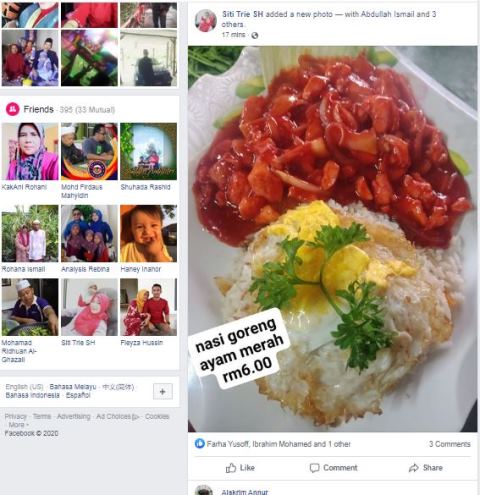Switch language to Bahasa Melayu

[x=73, y=387]
